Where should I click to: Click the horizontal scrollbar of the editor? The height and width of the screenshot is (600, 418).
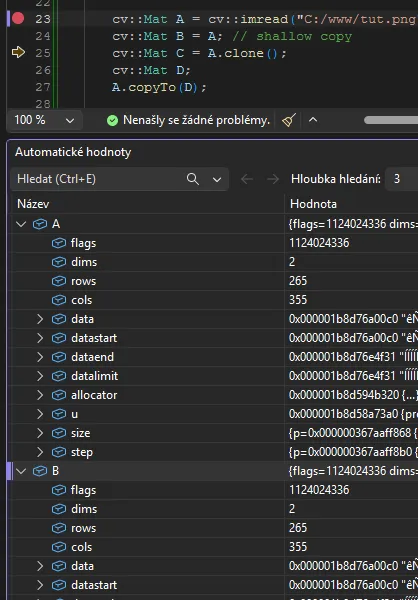coord(391,120)
